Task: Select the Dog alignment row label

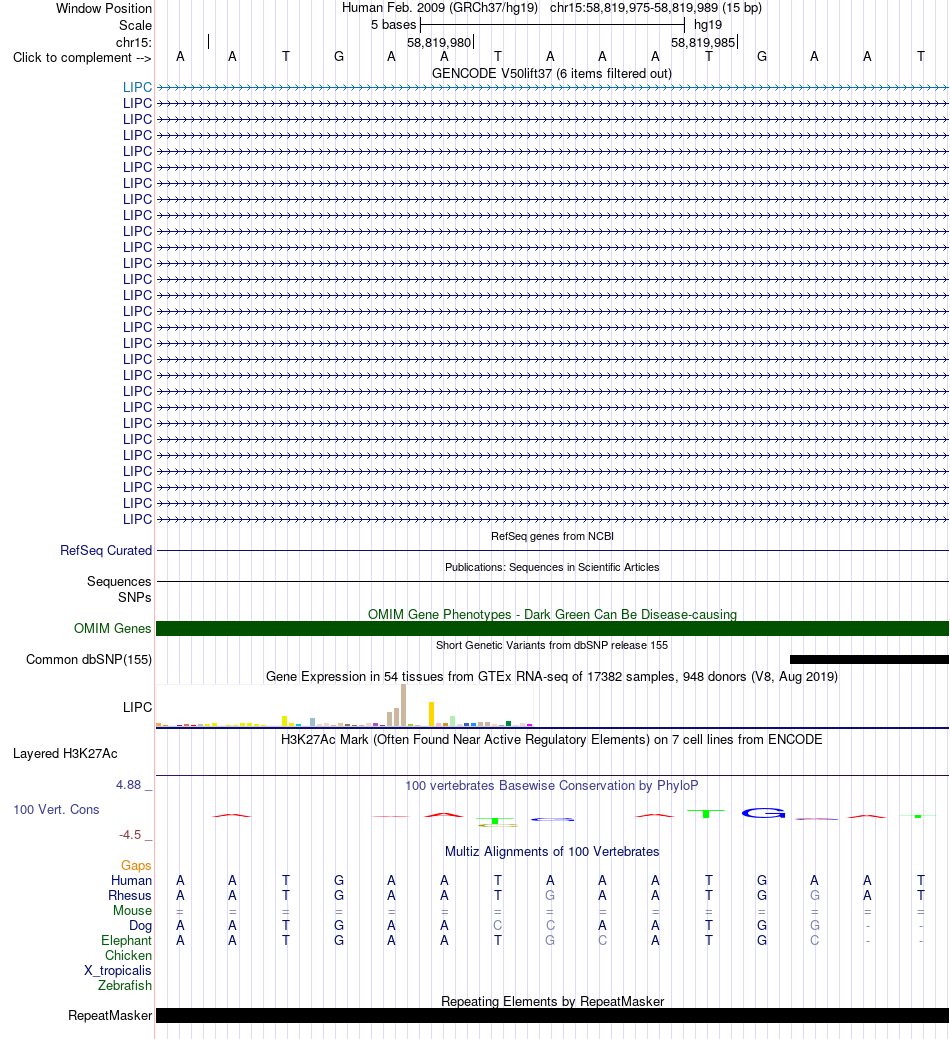Action: tap(140, 926)
